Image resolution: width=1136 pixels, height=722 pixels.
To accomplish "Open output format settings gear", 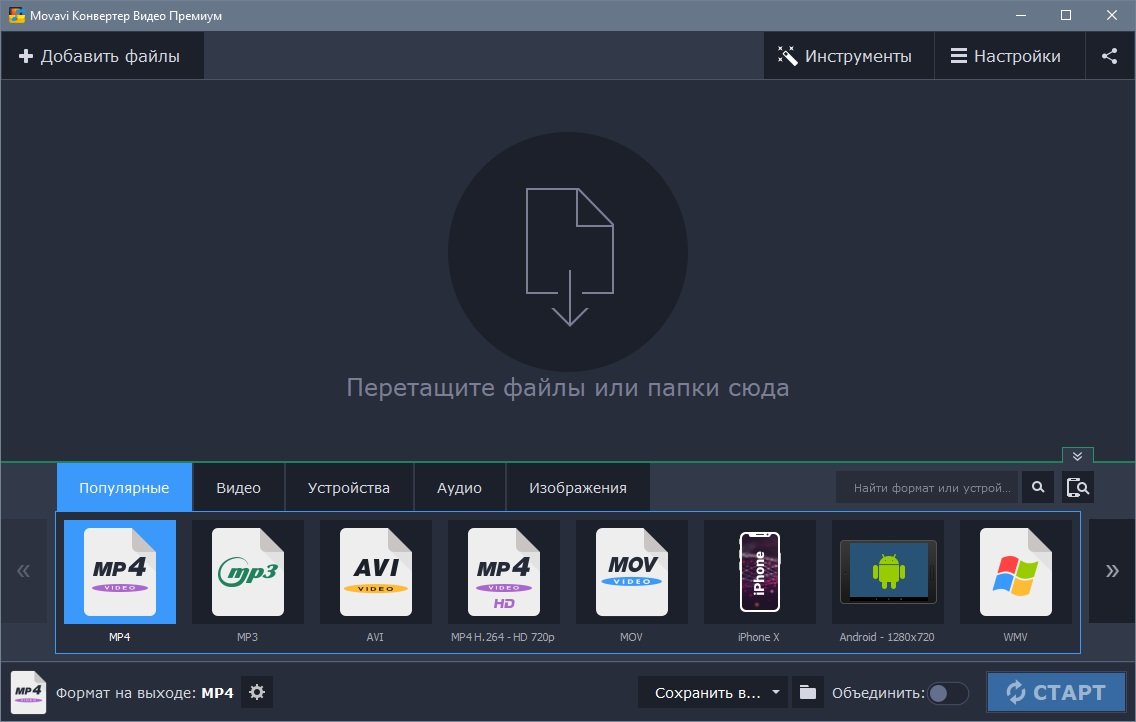I will pyautogui.click(x=257, y=692).
